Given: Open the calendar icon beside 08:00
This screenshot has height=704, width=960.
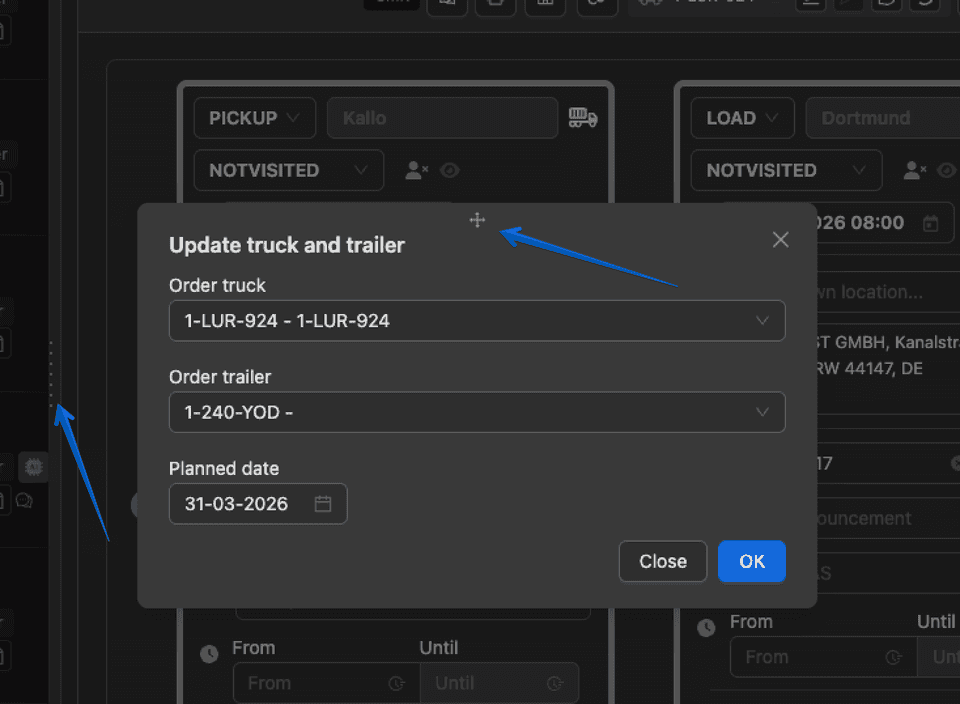Looking at the screenshot, I should tap(931, 223).
